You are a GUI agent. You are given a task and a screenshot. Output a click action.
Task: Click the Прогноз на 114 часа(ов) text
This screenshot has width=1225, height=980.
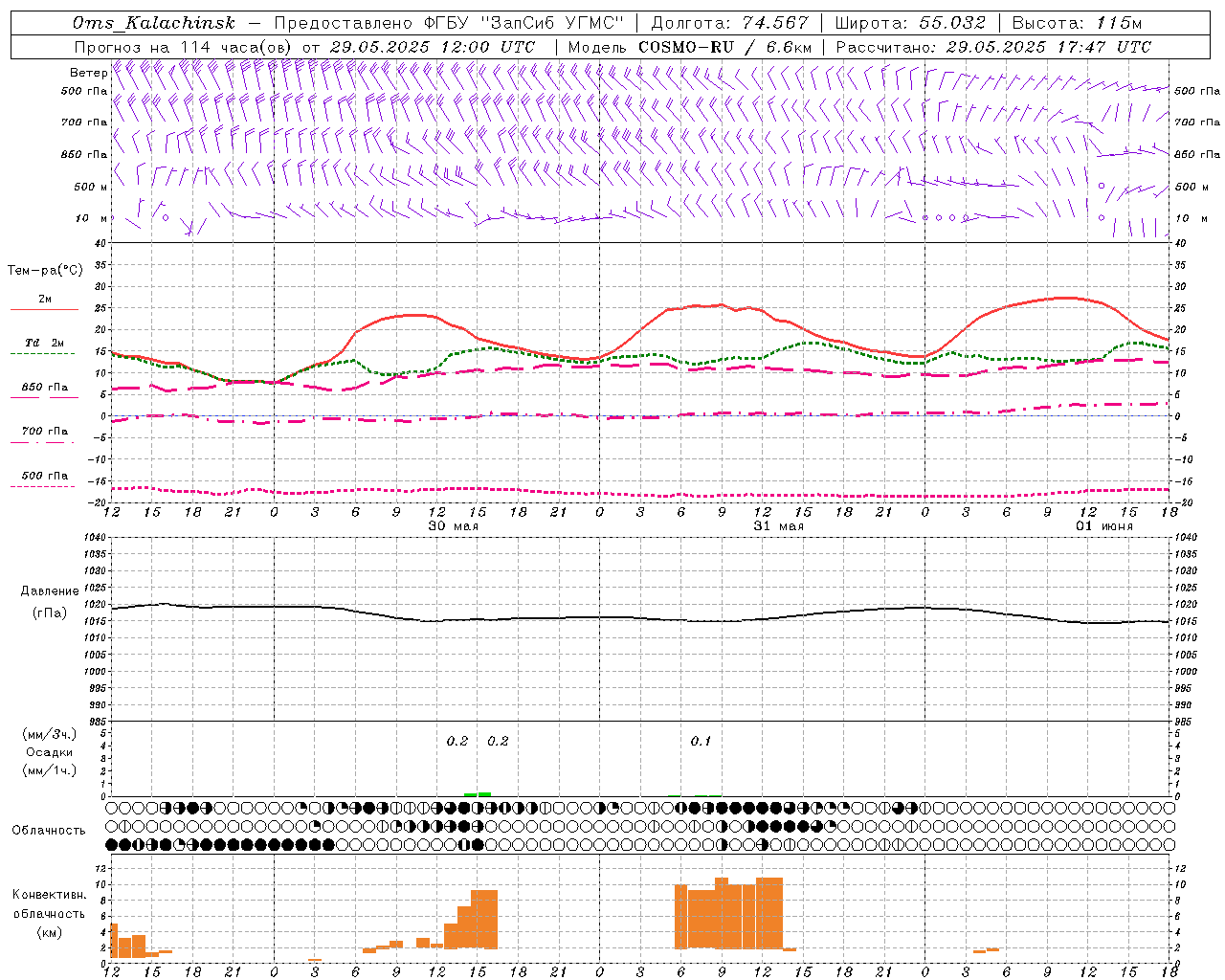click(184, 47)
